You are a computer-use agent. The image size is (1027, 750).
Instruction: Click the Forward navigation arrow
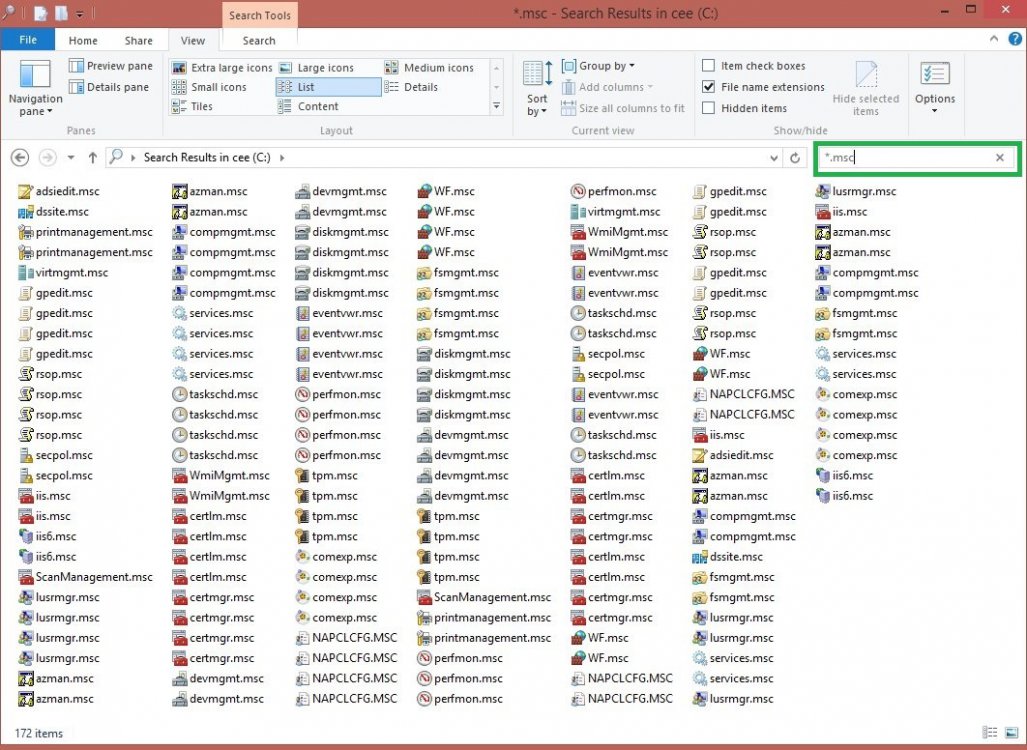(47, 158)
